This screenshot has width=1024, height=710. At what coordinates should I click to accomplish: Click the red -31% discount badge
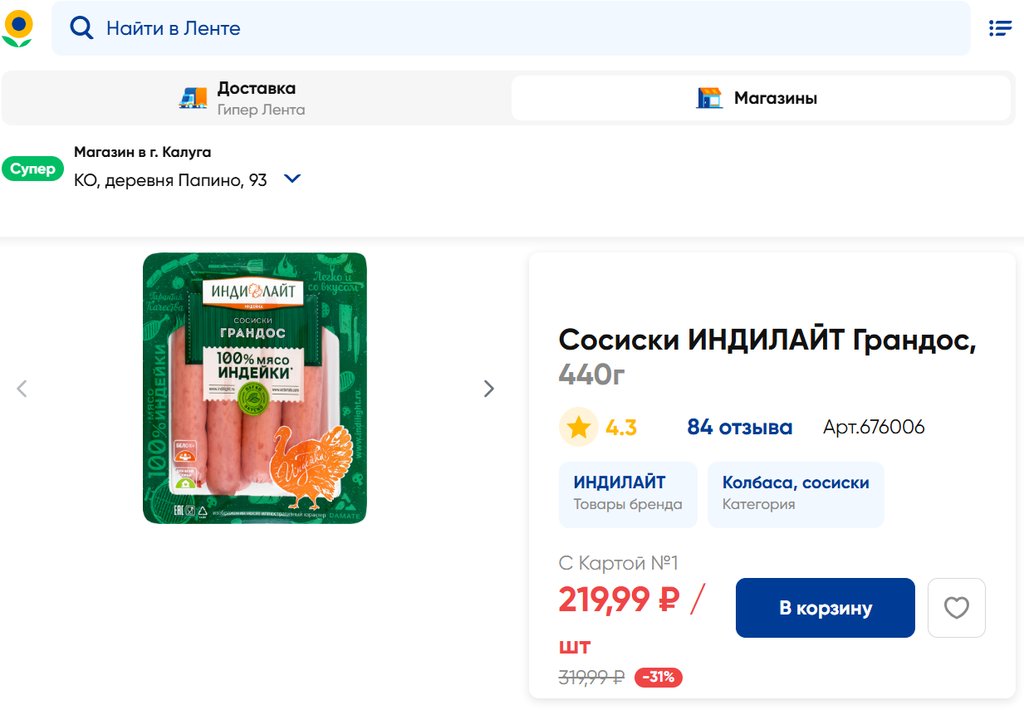pyautogui.click(x=658, y=677)
